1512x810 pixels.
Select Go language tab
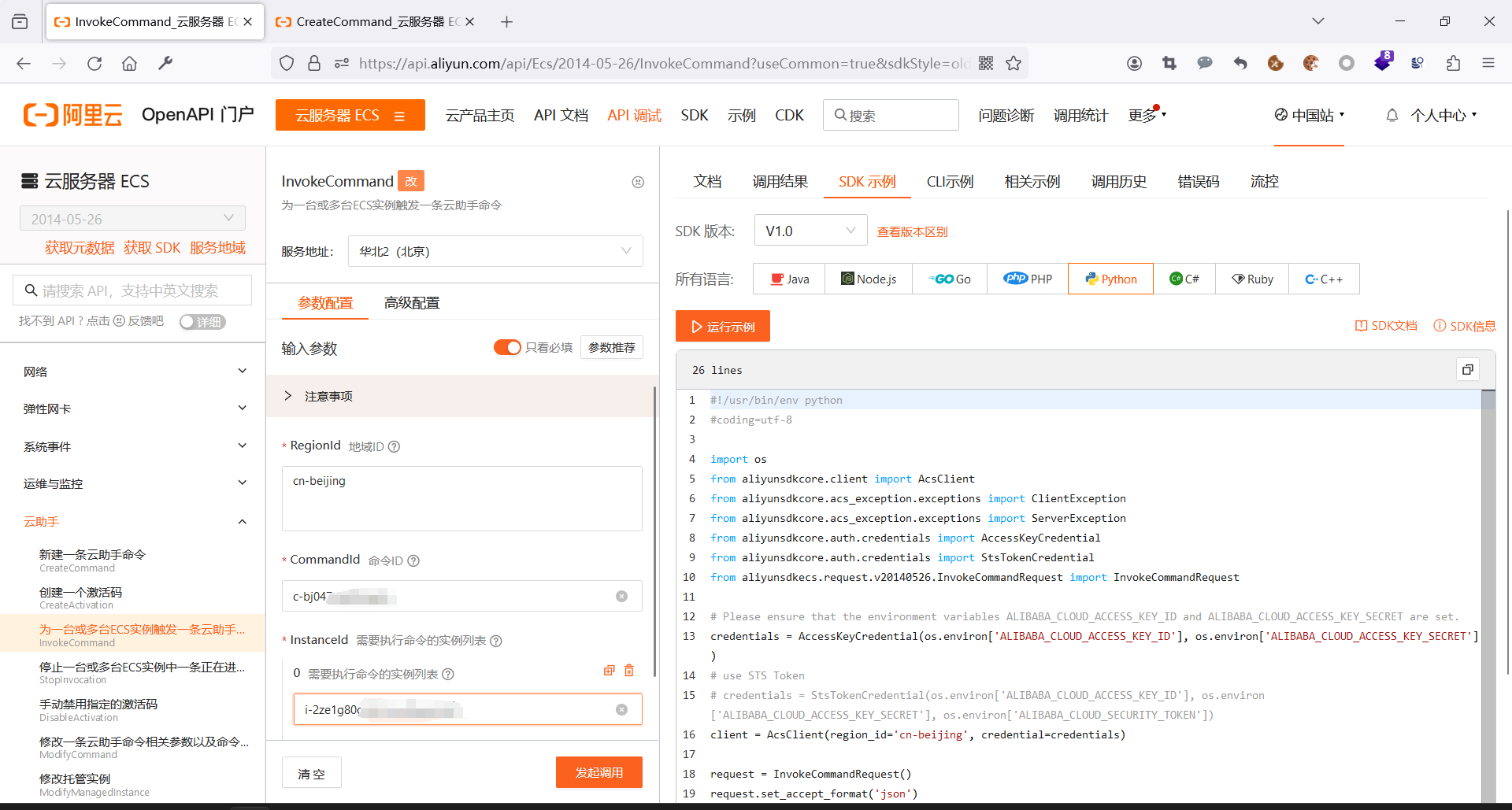coord(949,279)
